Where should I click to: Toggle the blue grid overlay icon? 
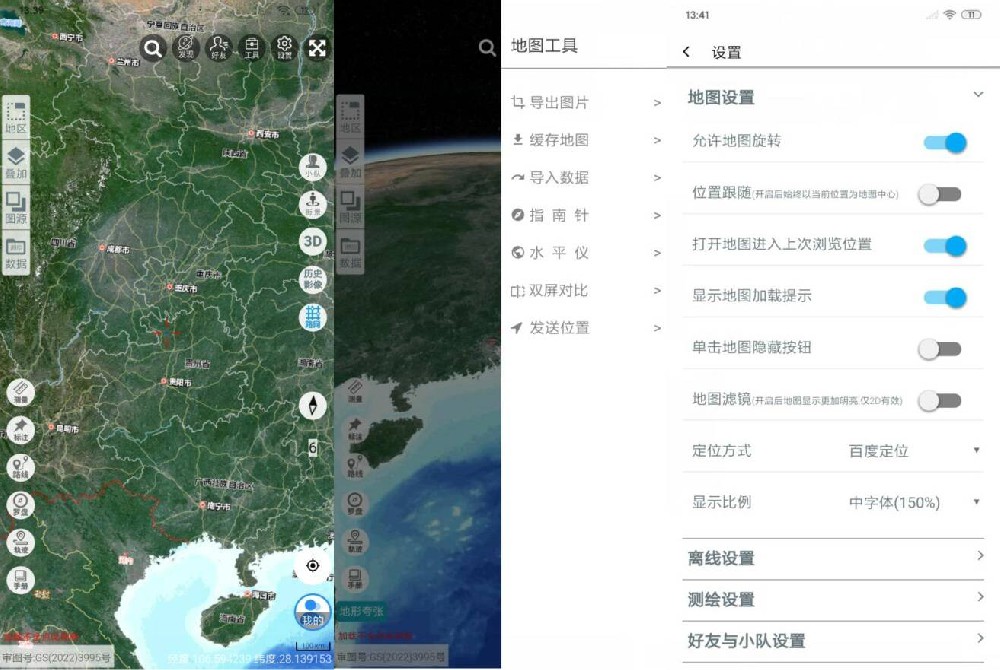point(312,317)
